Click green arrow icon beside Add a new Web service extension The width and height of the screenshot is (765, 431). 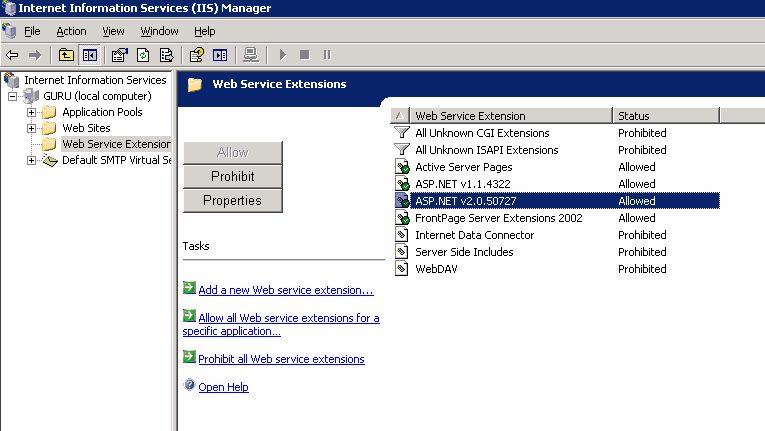pyautogui.click(x=189, y=288)
